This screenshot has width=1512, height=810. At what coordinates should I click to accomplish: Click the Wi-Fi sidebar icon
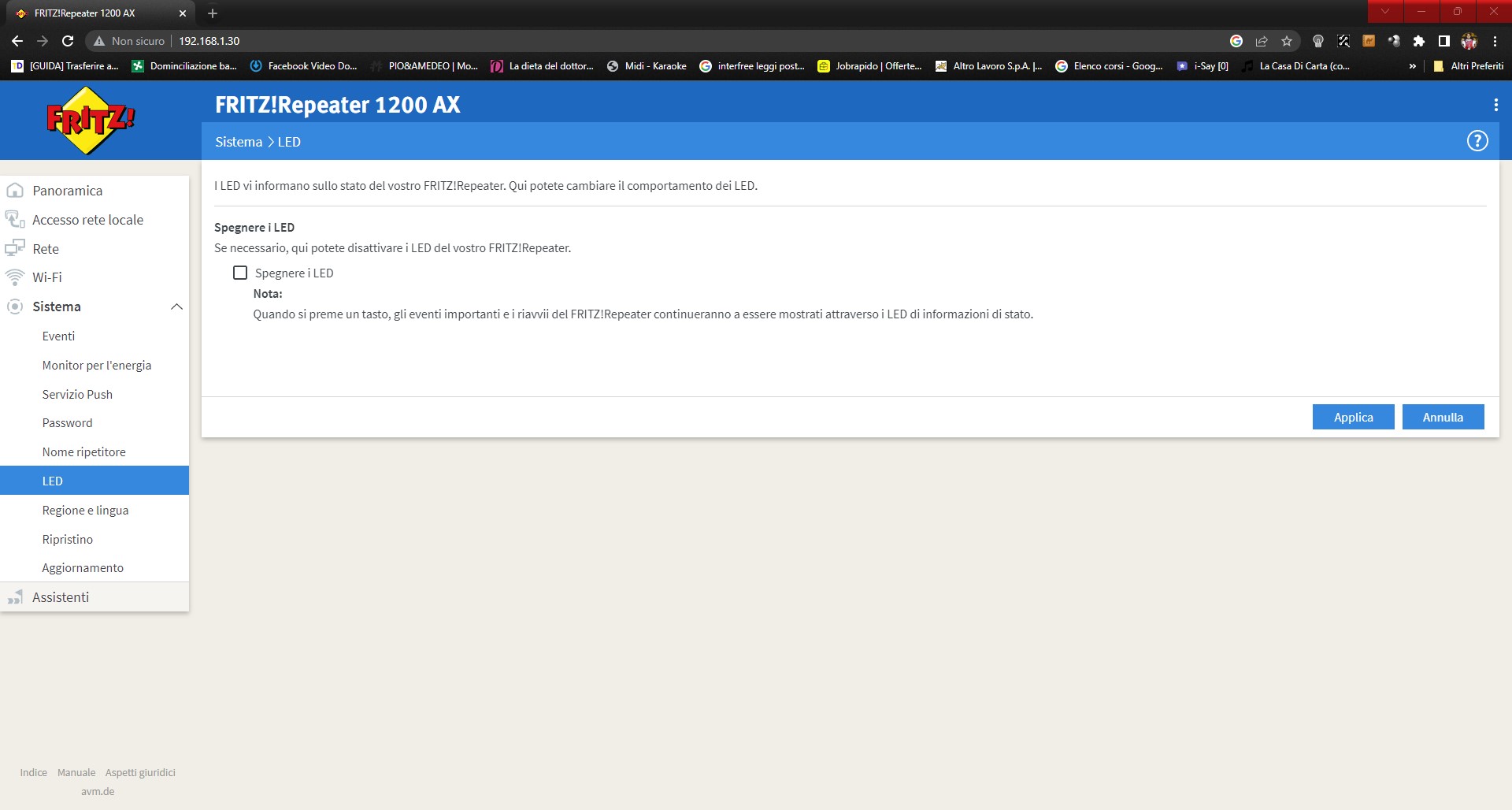point(15,277)
